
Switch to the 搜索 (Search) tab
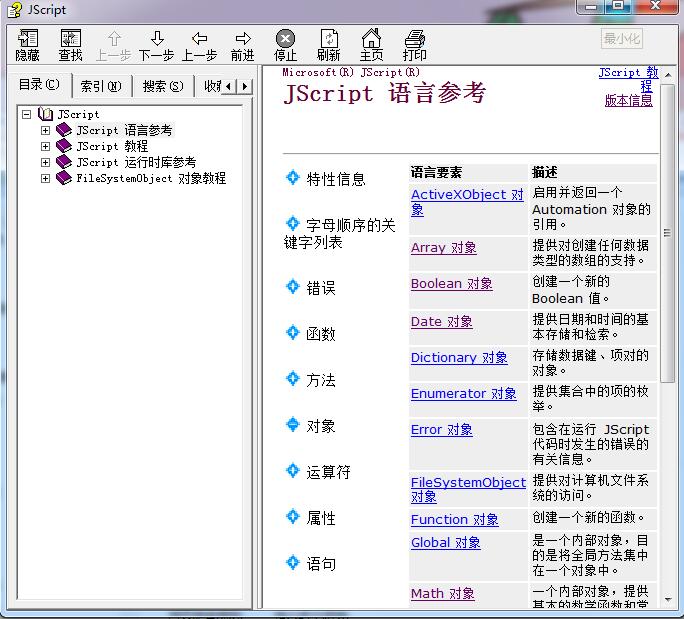162,86
